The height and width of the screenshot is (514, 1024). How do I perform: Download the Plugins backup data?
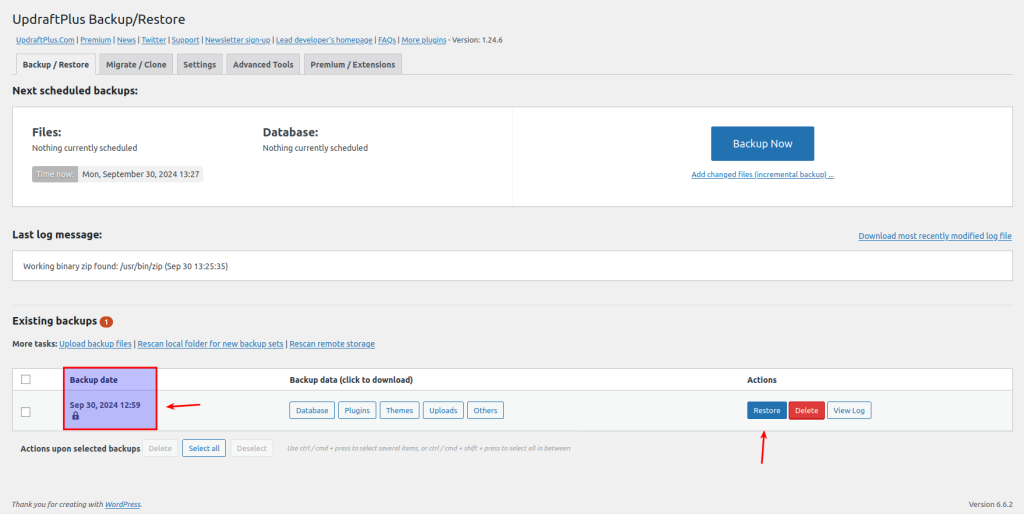pyautogui.click(x=357, y=410)
